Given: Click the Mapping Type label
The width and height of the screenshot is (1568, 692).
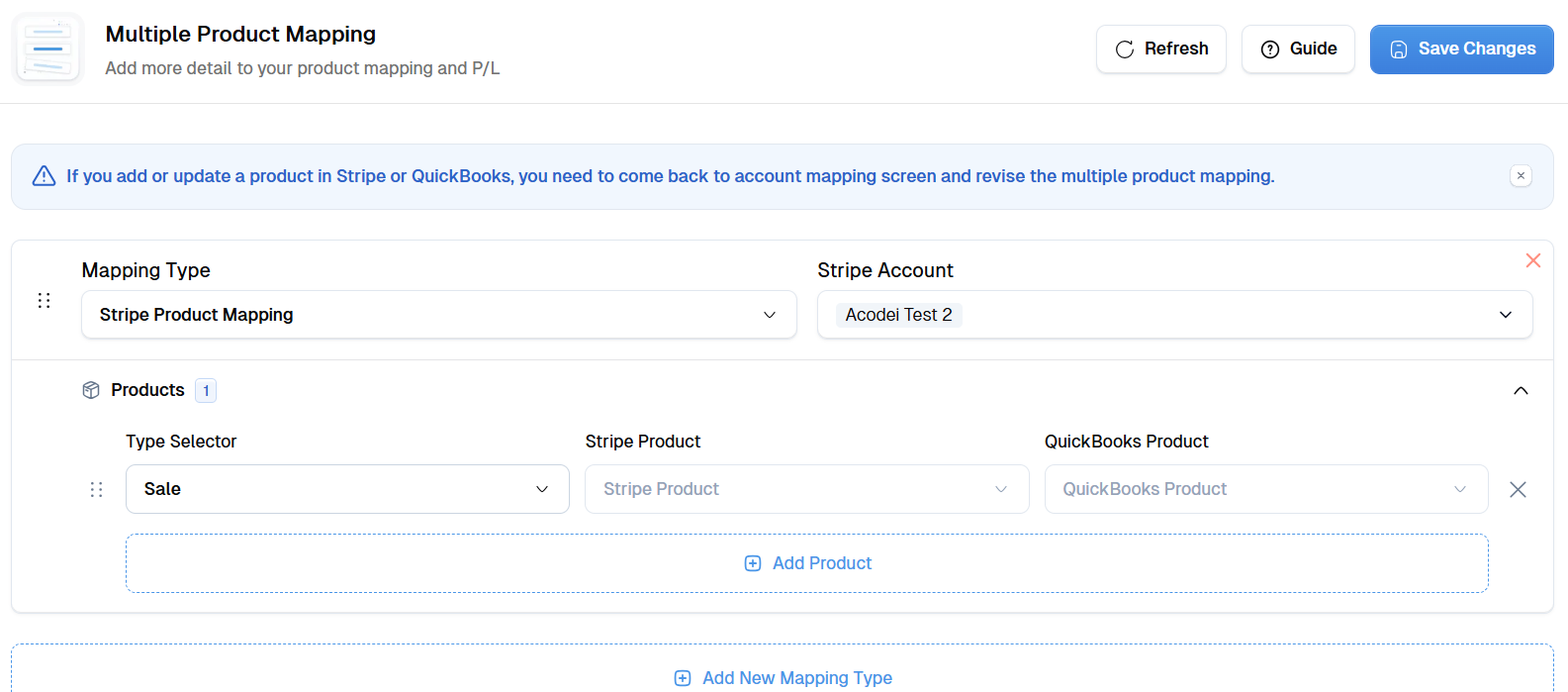Looking at the screenshot, I should click(x=146, y=270).
